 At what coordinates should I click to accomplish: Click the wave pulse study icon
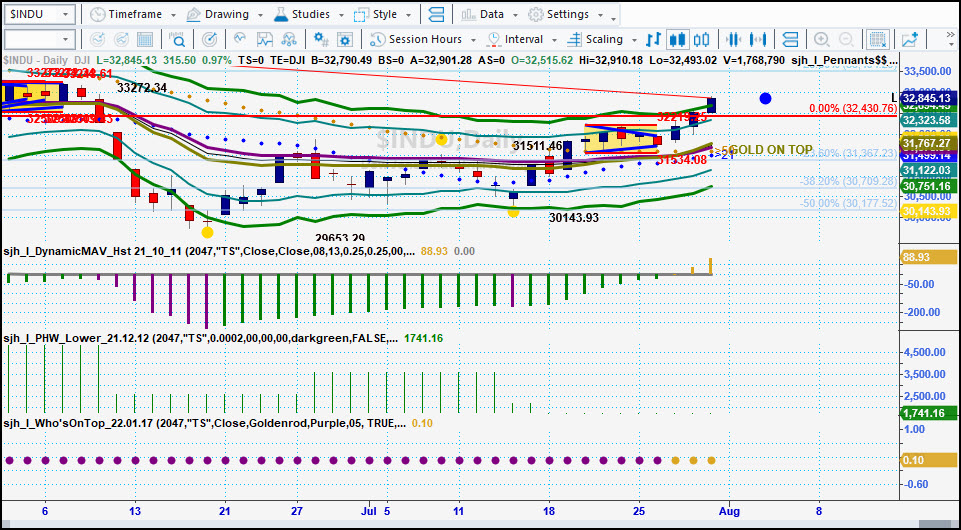click(x=240, y=40)
